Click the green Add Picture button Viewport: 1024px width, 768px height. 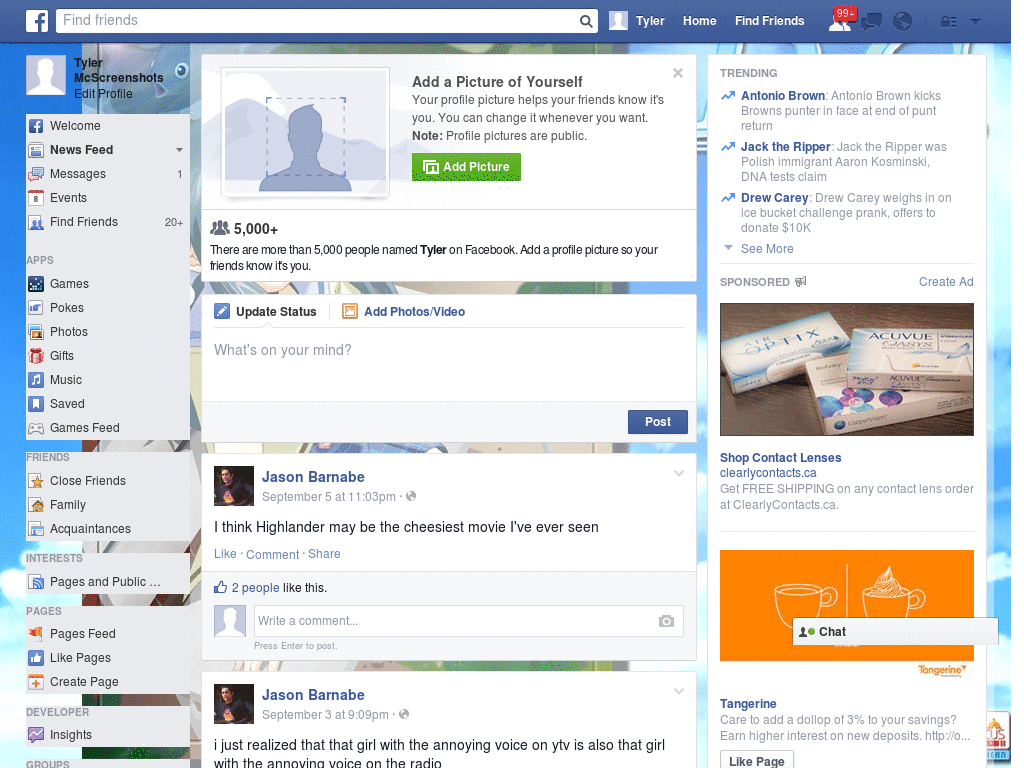(466, 167)
